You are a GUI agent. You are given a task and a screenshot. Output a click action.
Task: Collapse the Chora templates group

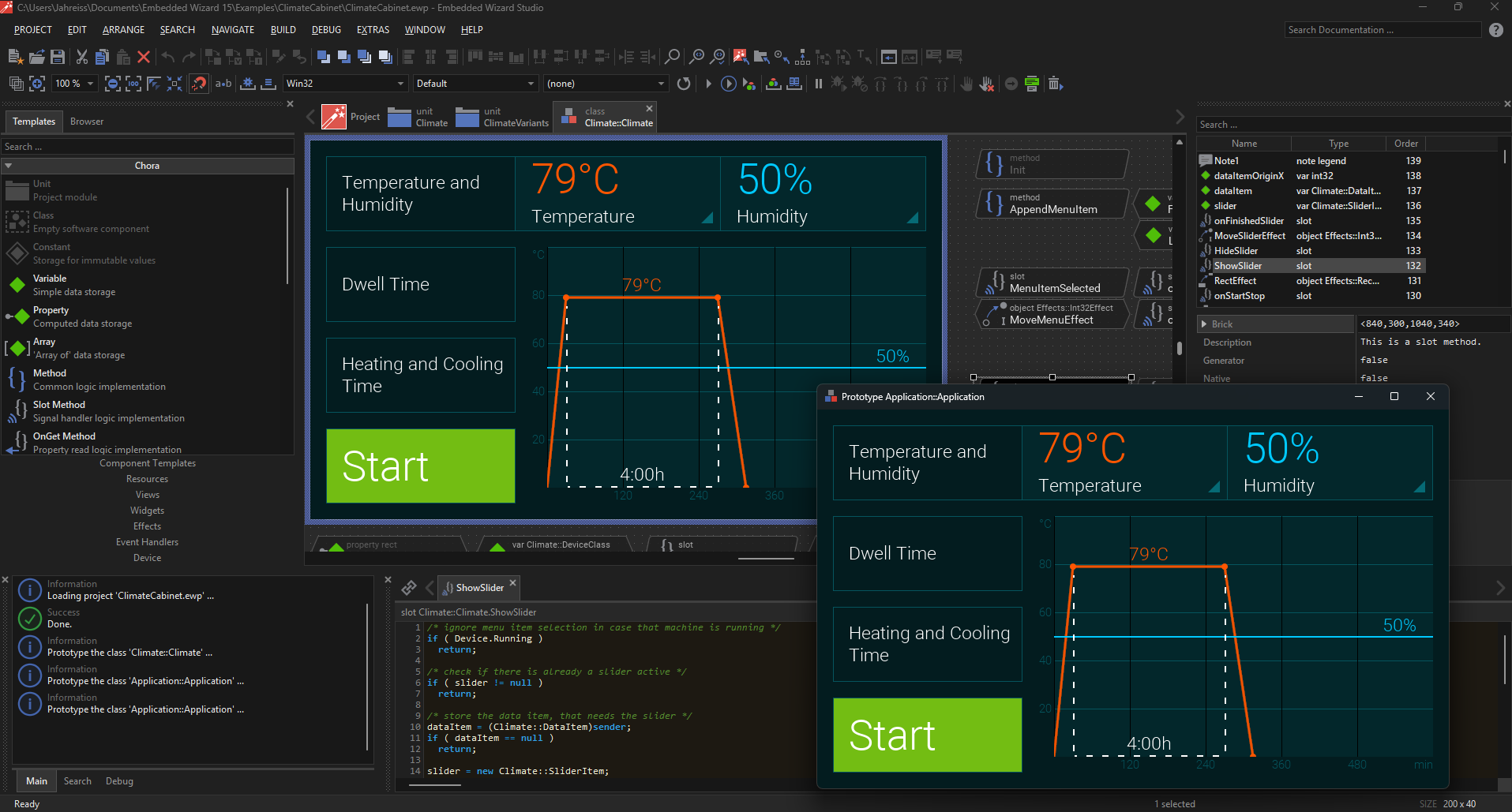[148, 166]
